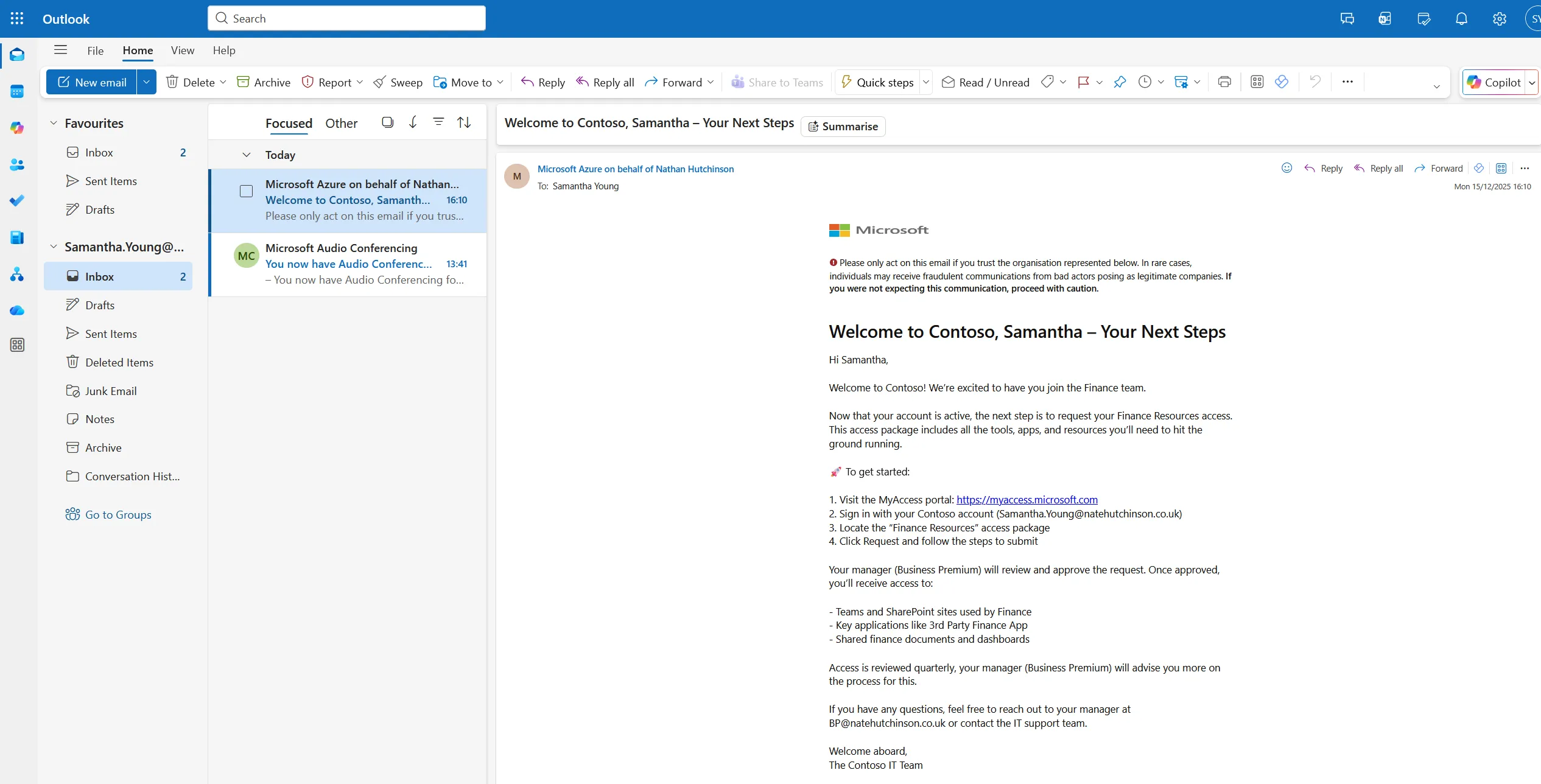Click the ribbon Apps grid icon
The image size is (1541, 784).
coord(1257,82)
